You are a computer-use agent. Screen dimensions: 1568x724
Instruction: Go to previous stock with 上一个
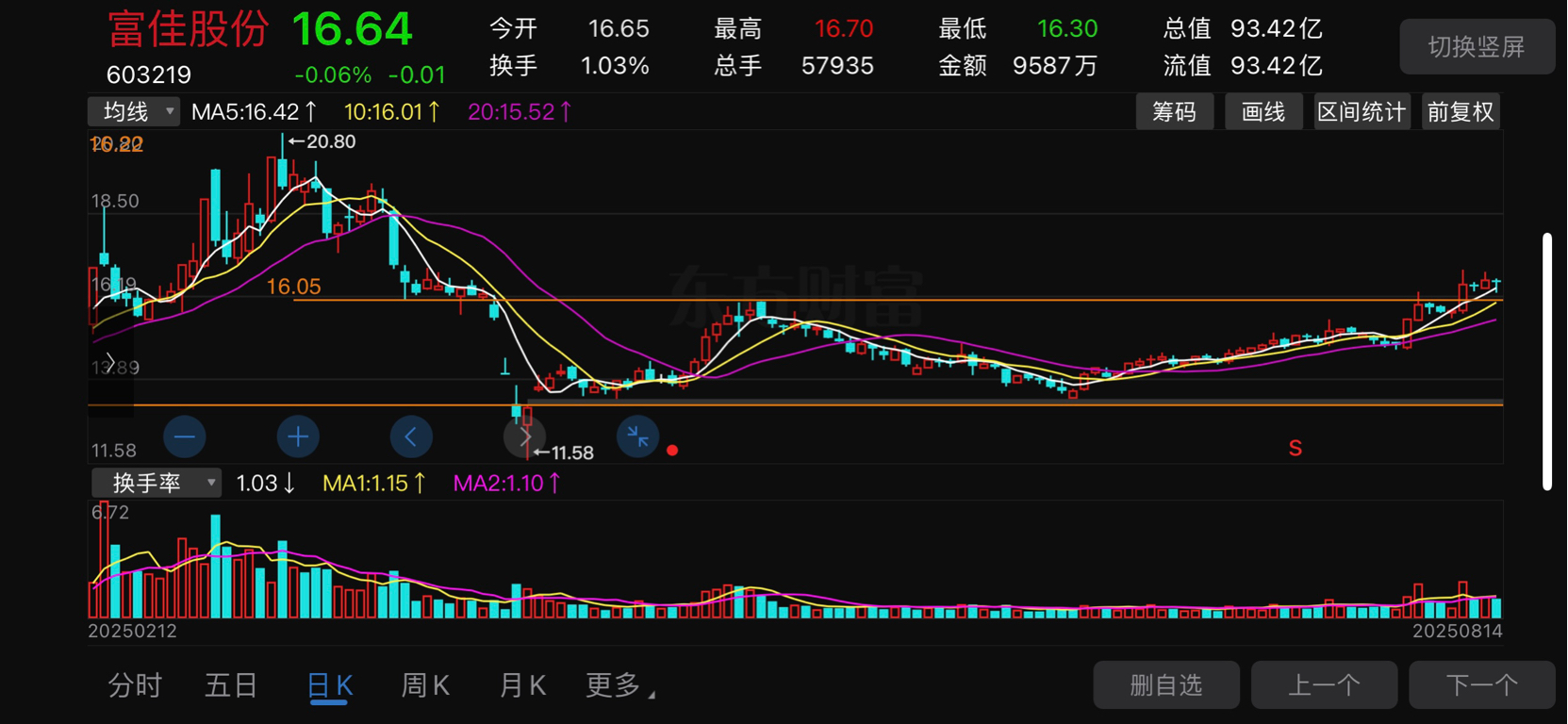click(x=1324, y=685)
